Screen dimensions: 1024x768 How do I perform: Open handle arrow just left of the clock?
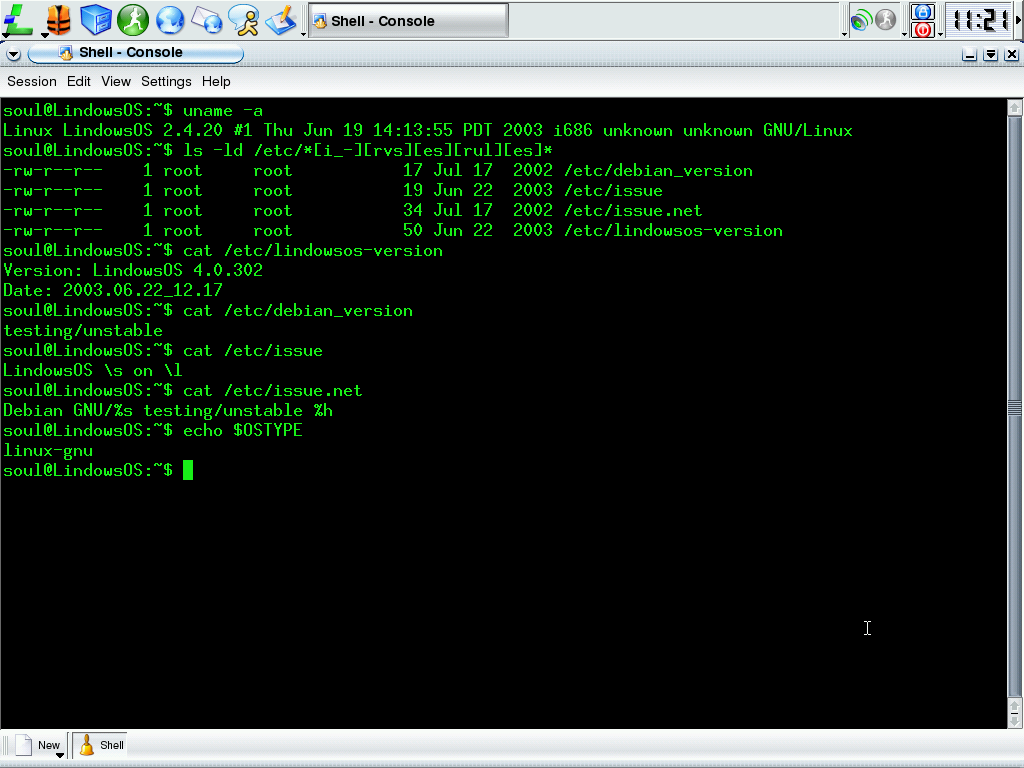click(x=940, y=34)
